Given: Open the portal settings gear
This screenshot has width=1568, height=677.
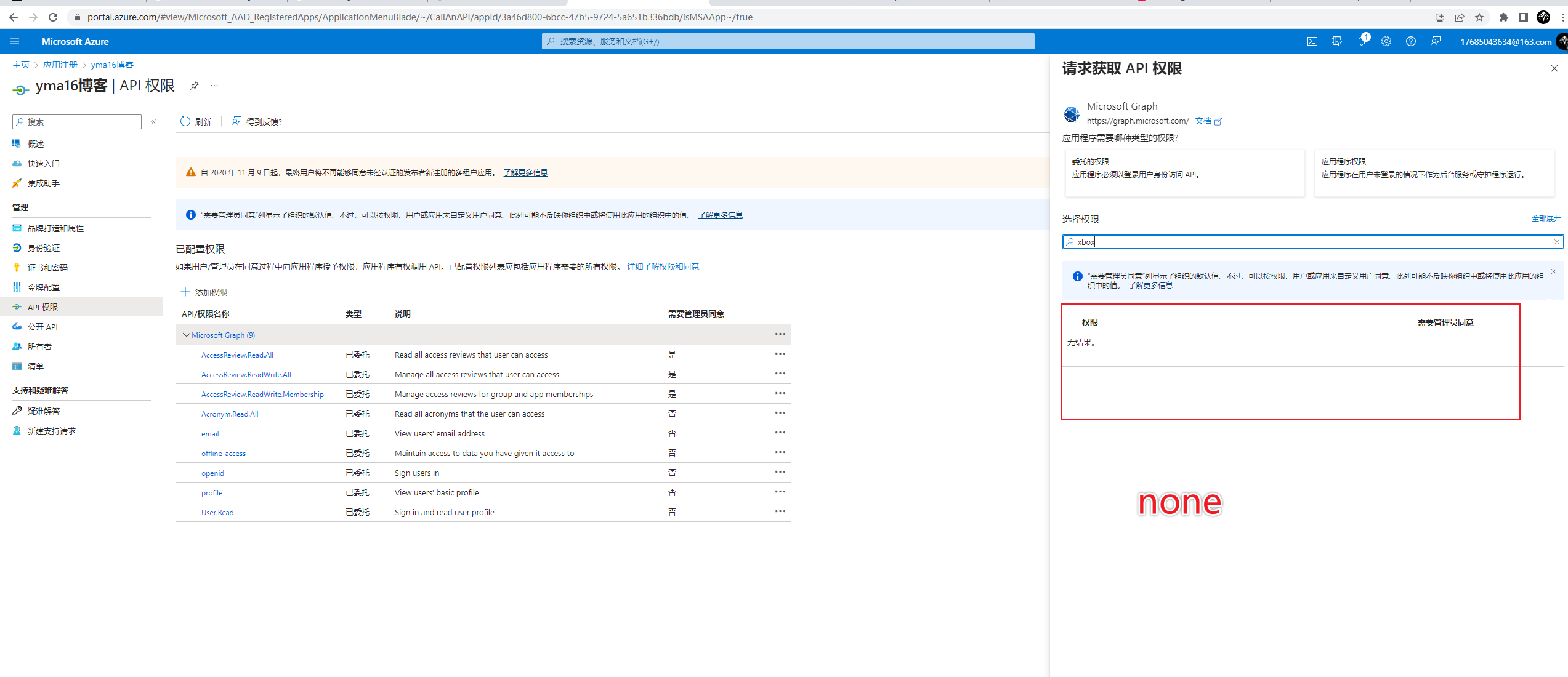Looking at the screenshot, I should [x=1386, y=41].
